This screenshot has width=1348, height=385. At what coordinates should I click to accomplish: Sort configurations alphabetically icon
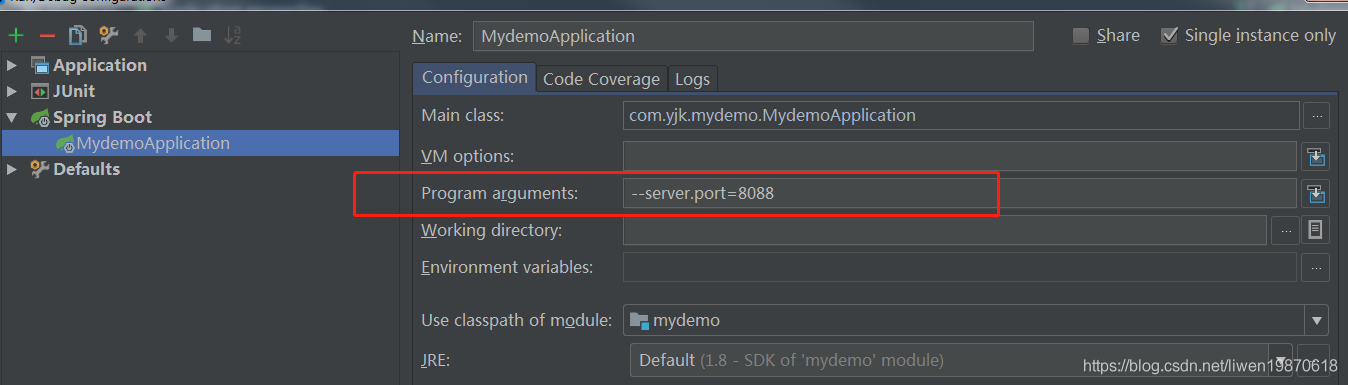pos(233,36)
